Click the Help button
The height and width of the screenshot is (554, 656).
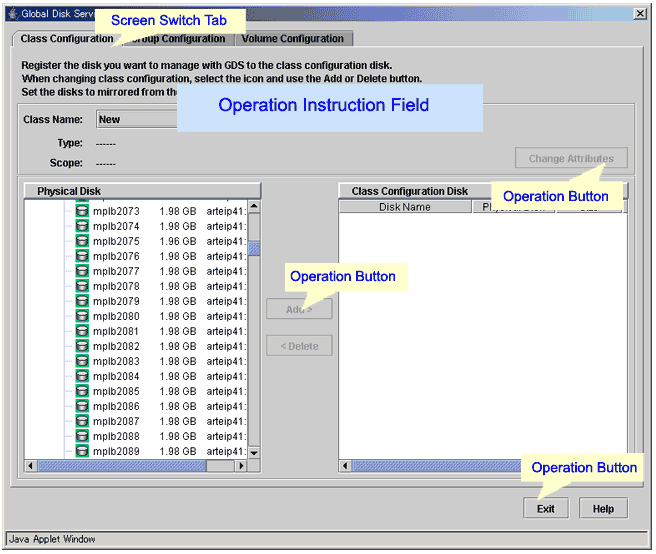603,509
